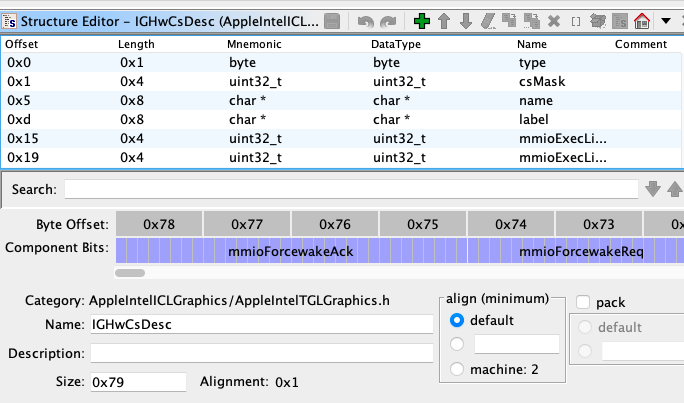Click the green plus Insert Undefined Byte icon
Screen dimensions: 684x403
(421, 21)
